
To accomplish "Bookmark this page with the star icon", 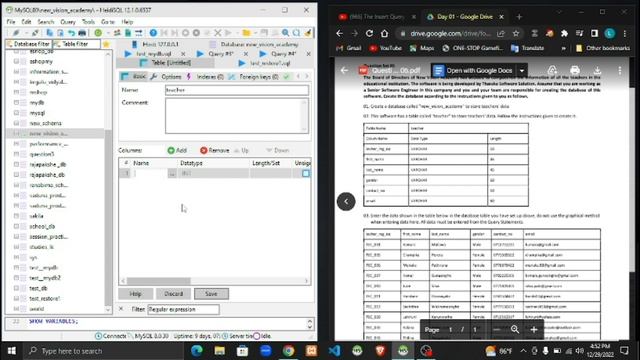I will pos(516,33).
